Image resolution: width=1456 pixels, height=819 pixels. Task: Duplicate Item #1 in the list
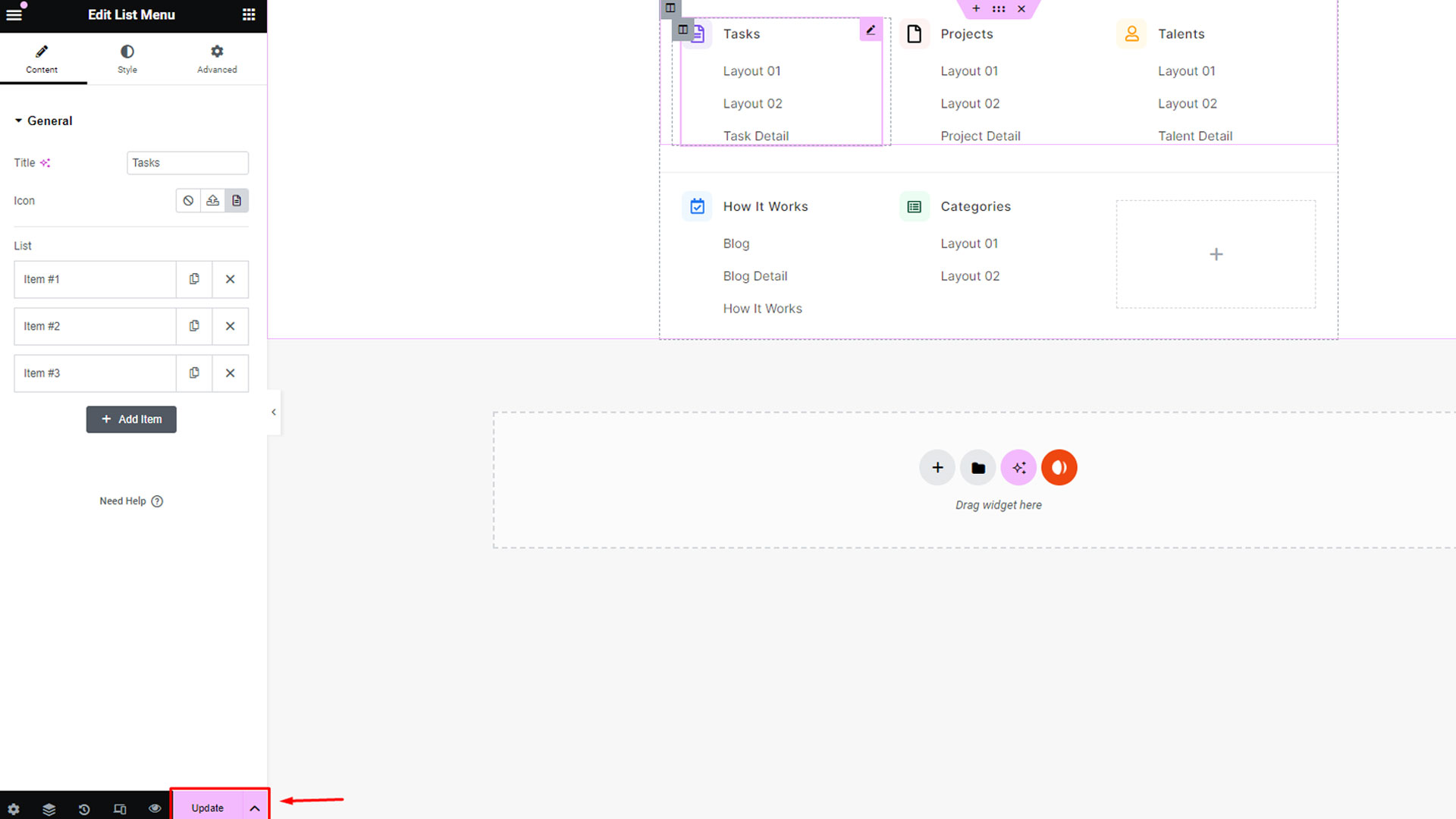[x=194, y=279]
